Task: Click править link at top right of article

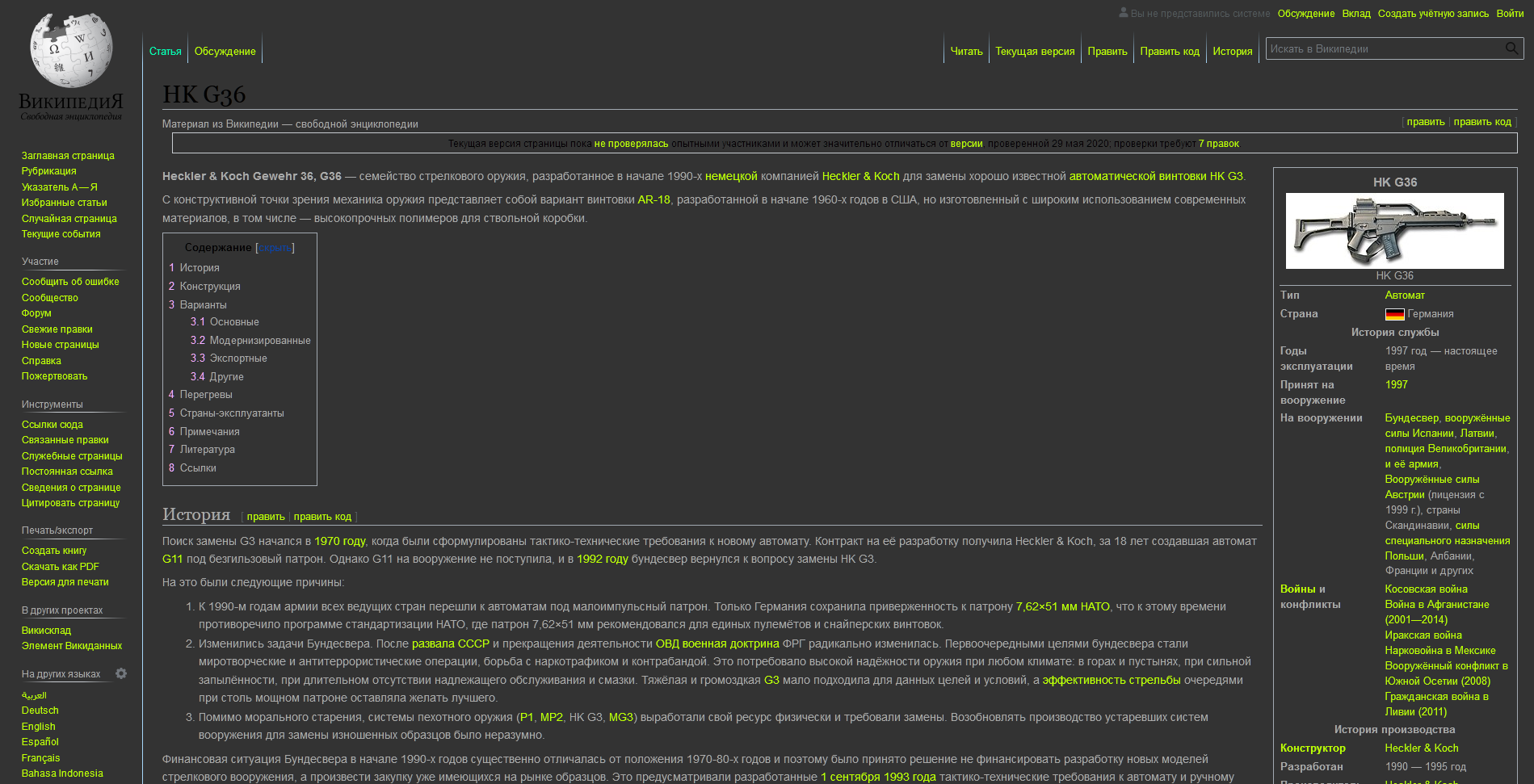Action: [x=1426, y=122]
